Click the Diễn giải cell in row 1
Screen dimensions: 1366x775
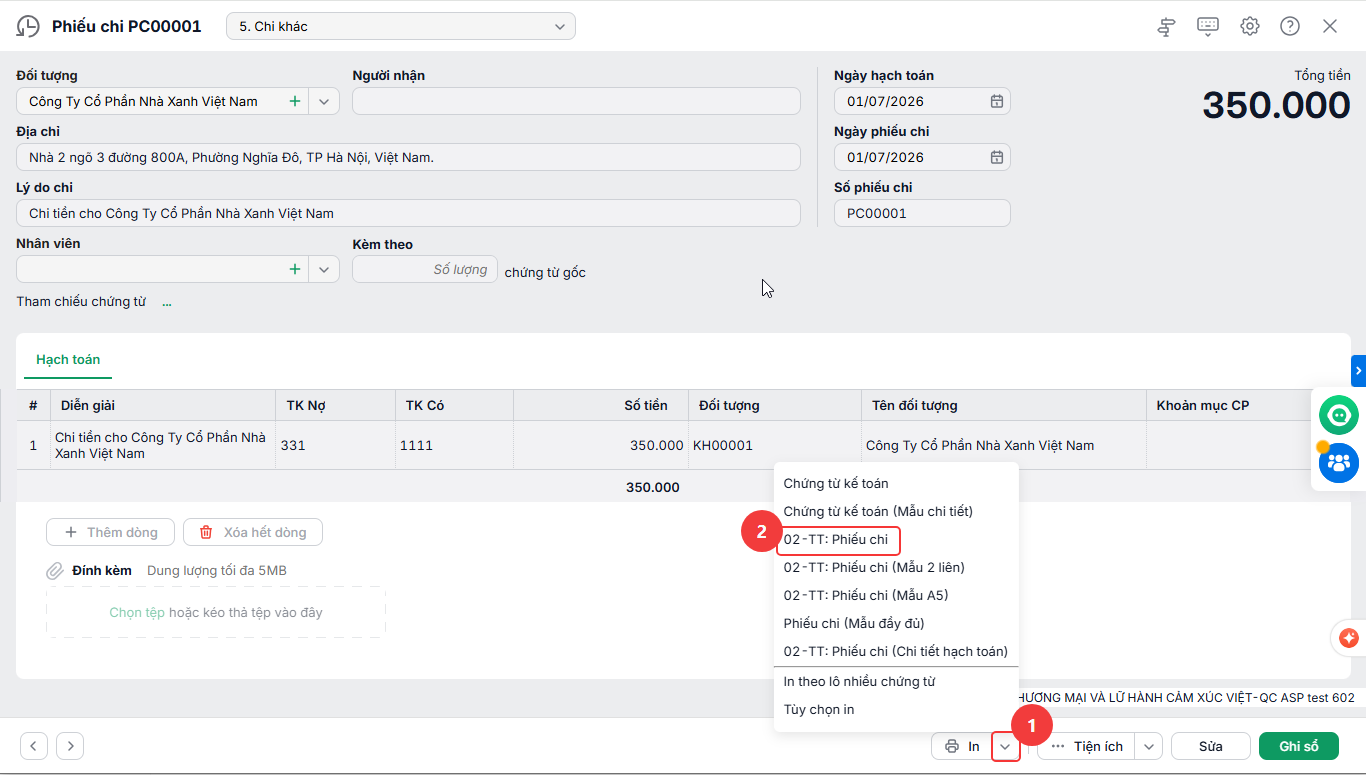tap(162, 446)
